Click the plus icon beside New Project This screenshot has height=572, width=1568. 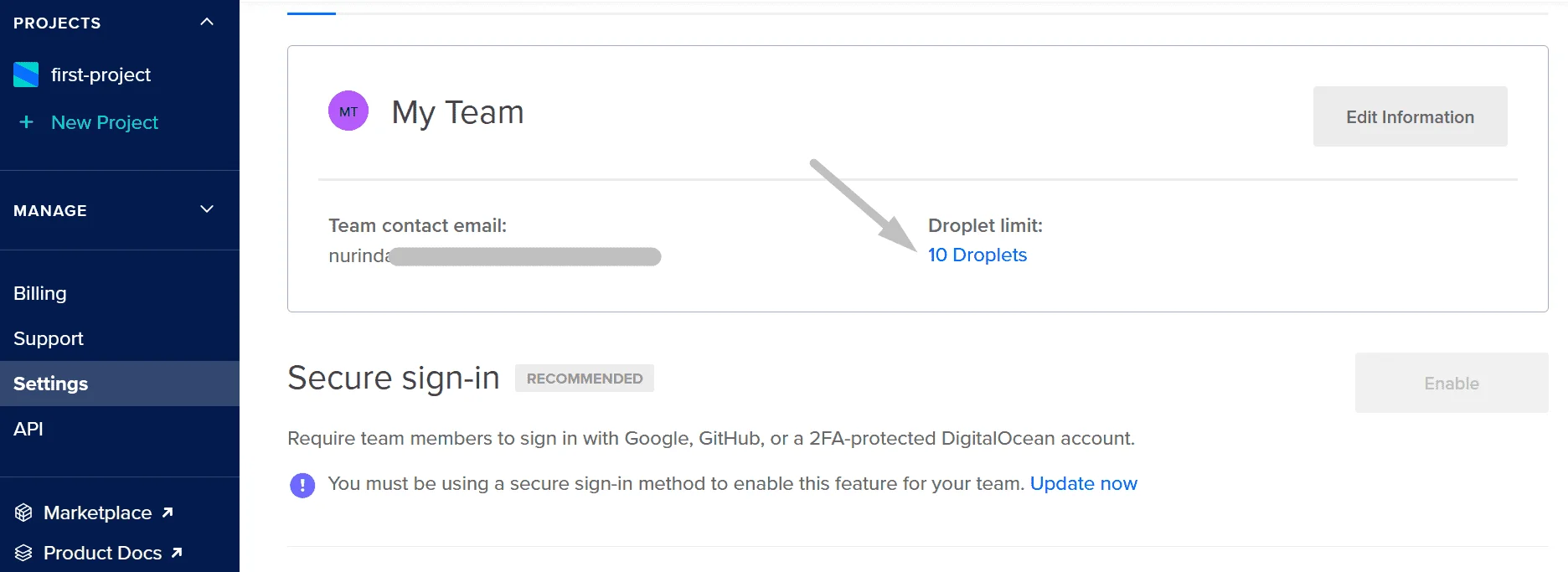tap(26, 122)
